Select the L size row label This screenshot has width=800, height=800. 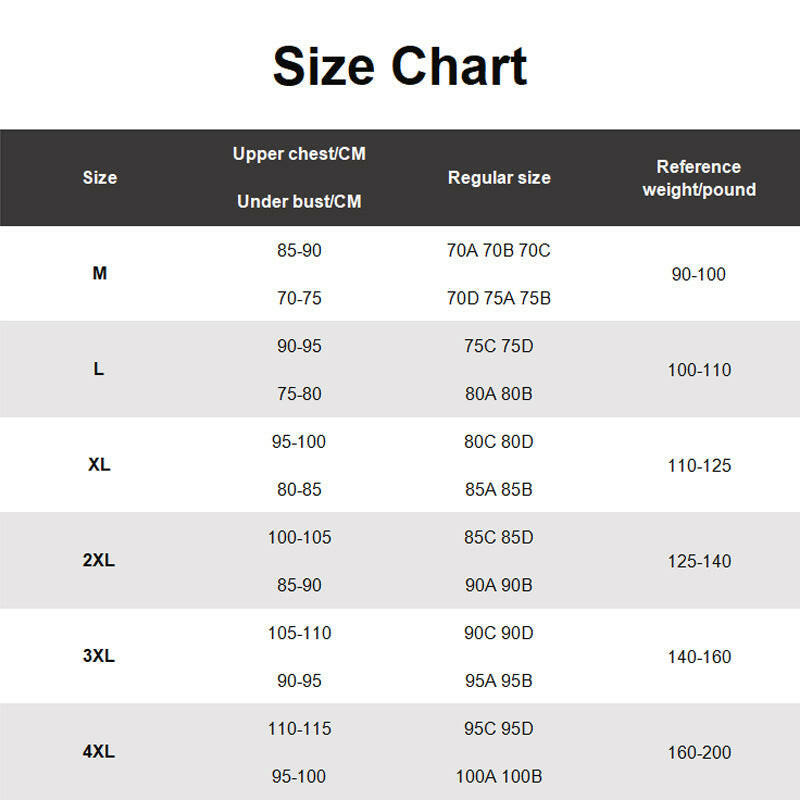[x=99, y=369]
